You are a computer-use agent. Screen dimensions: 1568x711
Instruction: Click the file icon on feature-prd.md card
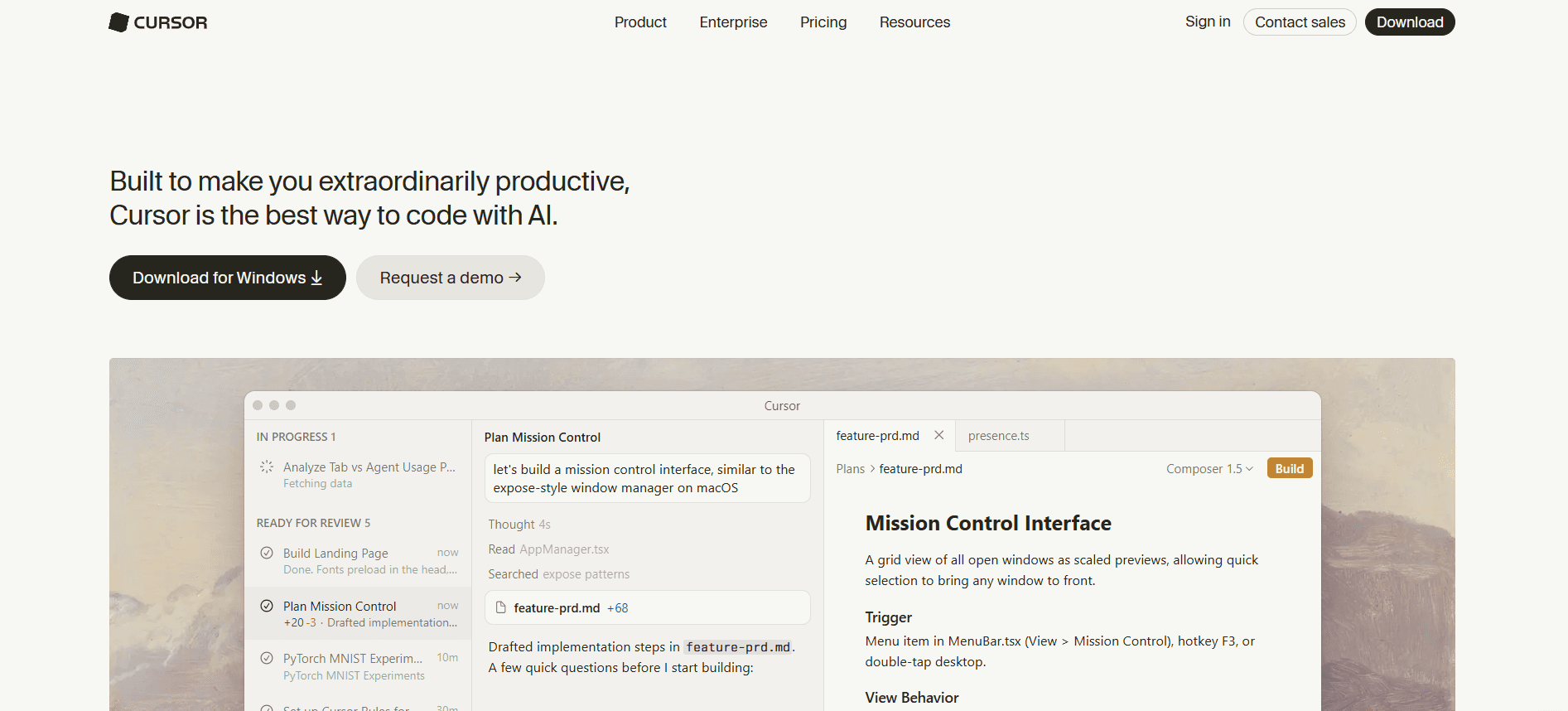click(500, 607)
